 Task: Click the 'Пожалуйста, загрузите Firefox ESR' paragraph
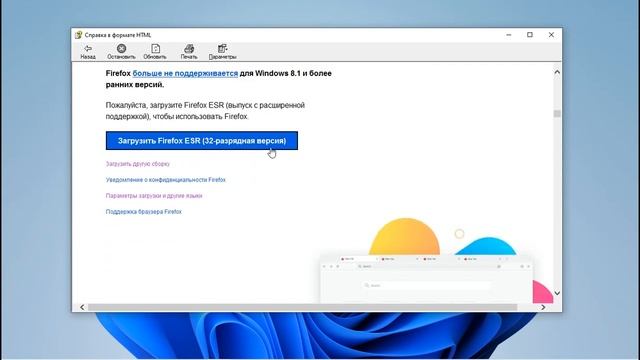(205, 111)
